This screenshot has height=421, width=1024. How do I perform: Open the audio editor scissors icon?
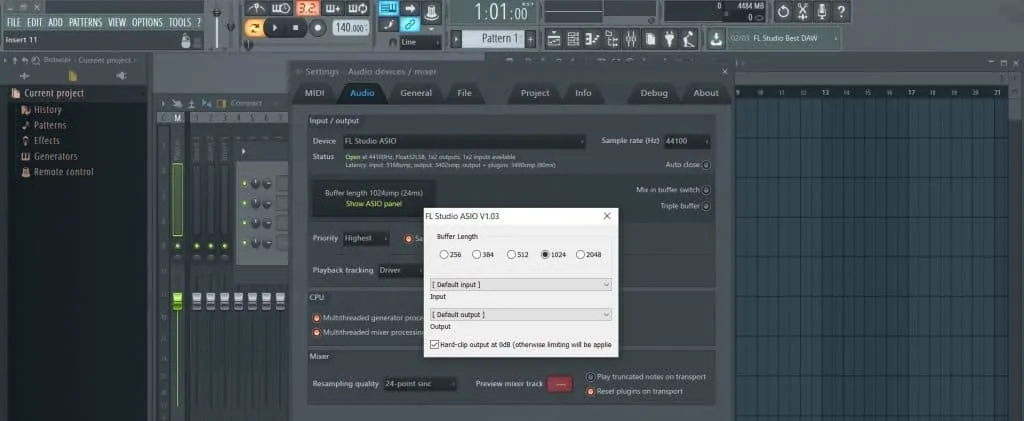click(803, 12)
